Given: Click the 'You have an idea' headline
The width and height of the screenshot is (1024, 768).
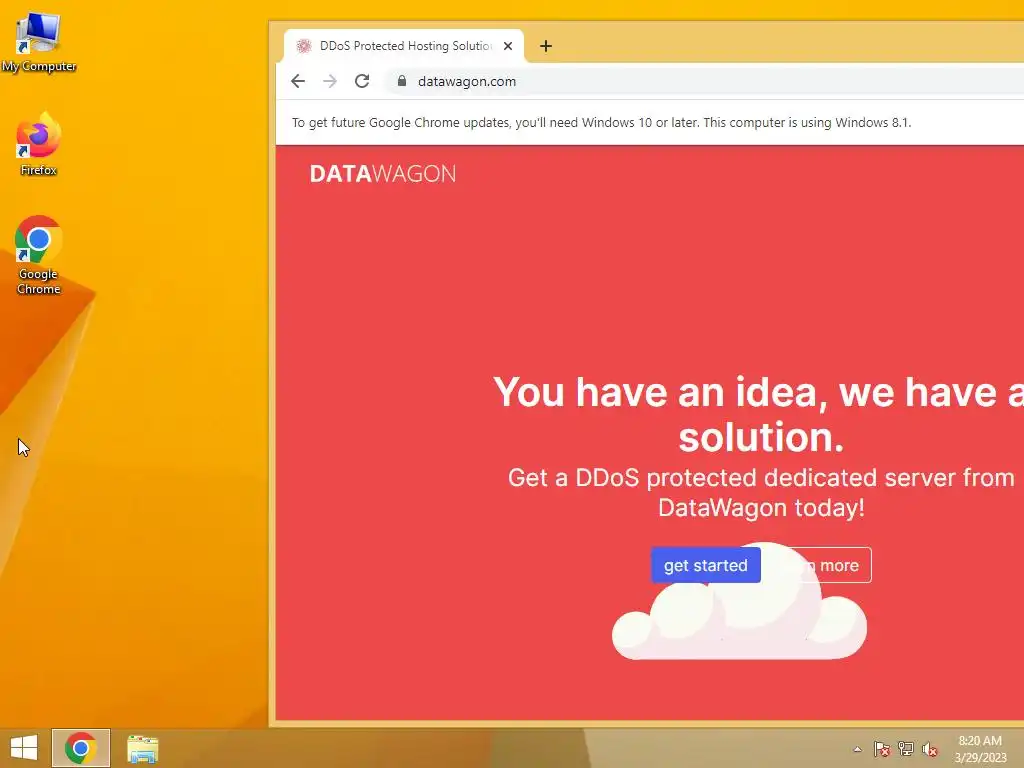Looking at the screenshot, I should [x=761, y=414].
